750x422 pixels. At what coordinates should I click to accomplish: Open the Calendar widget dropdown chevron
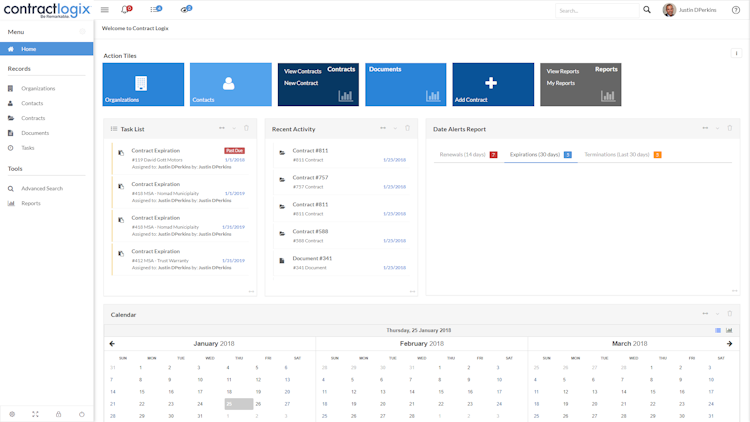[x=717, y=314]
